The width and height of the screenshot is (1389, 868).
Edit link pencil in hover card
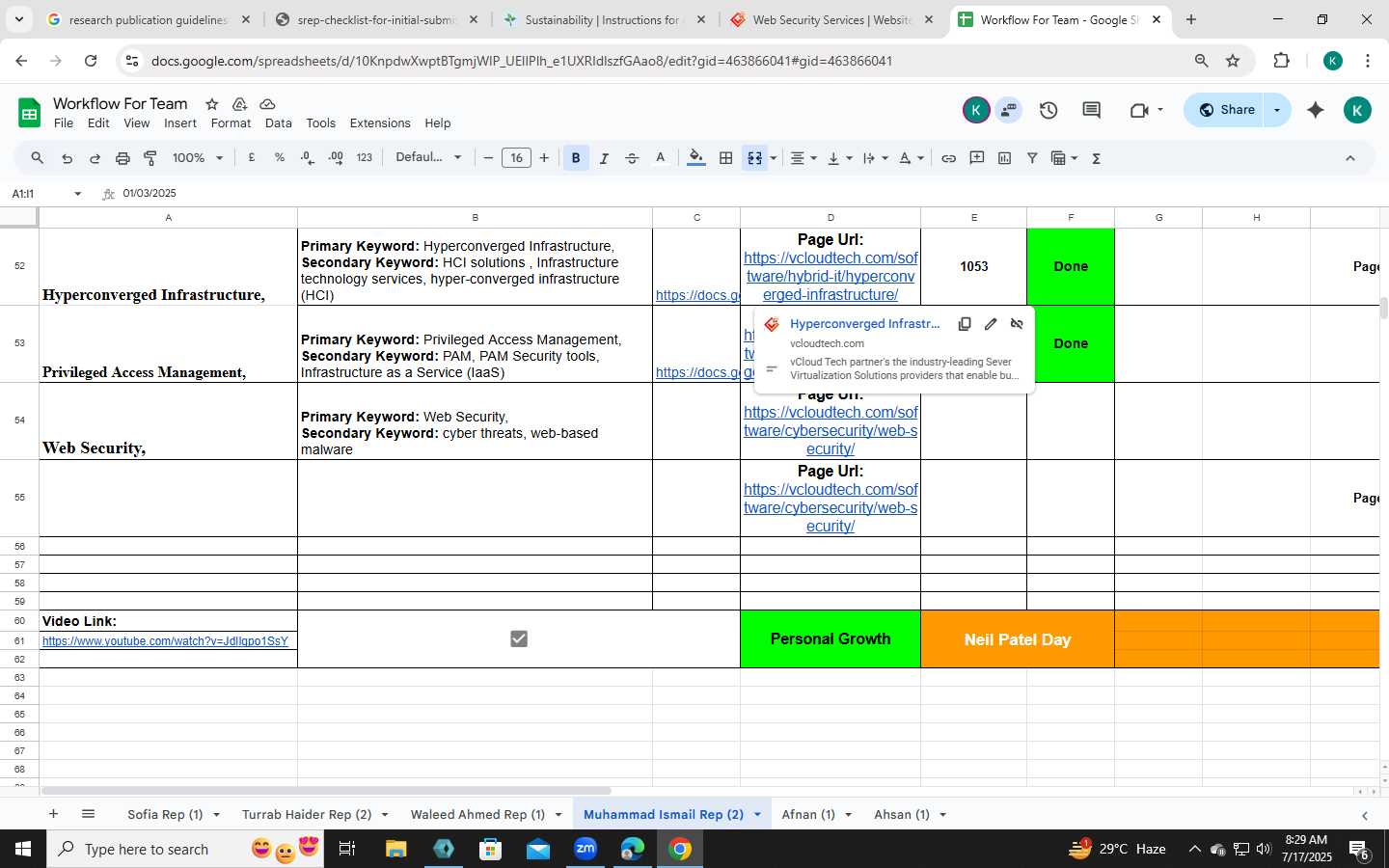point(990,324)
